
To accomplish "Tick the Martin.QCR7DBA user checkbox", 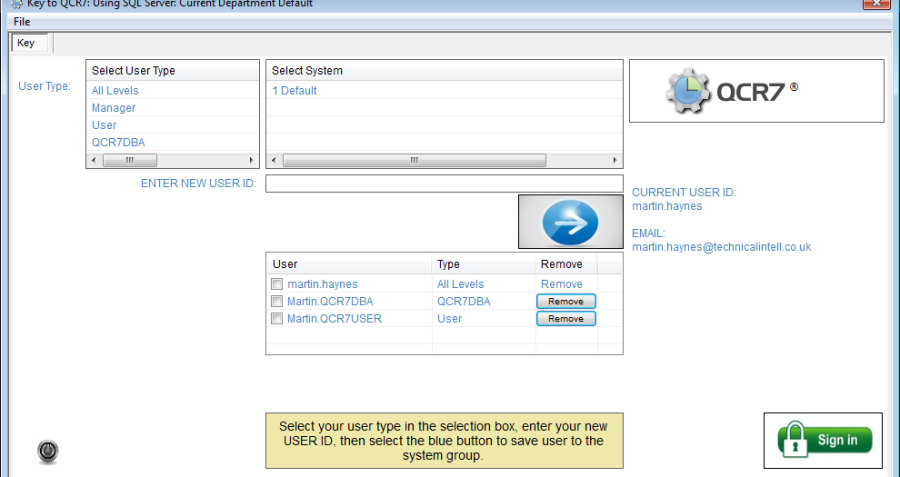I will point(277,302).
